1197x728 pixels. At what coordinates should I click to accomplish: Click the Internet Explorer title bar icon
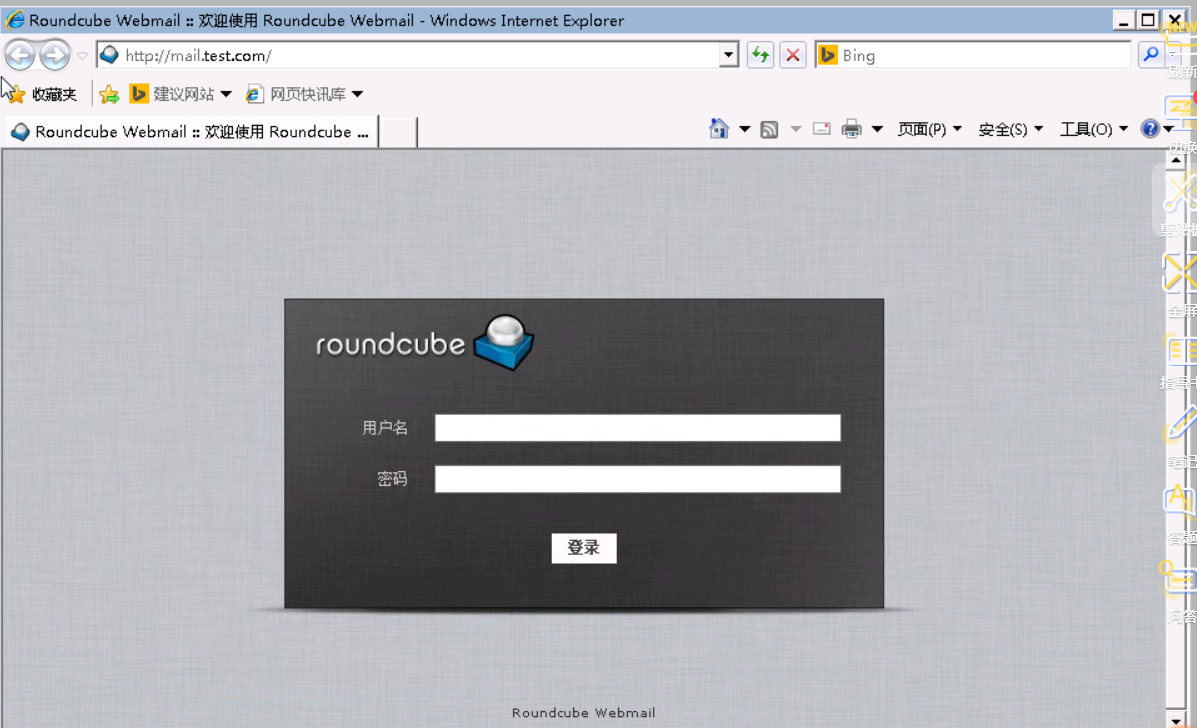tap(15, 20)
